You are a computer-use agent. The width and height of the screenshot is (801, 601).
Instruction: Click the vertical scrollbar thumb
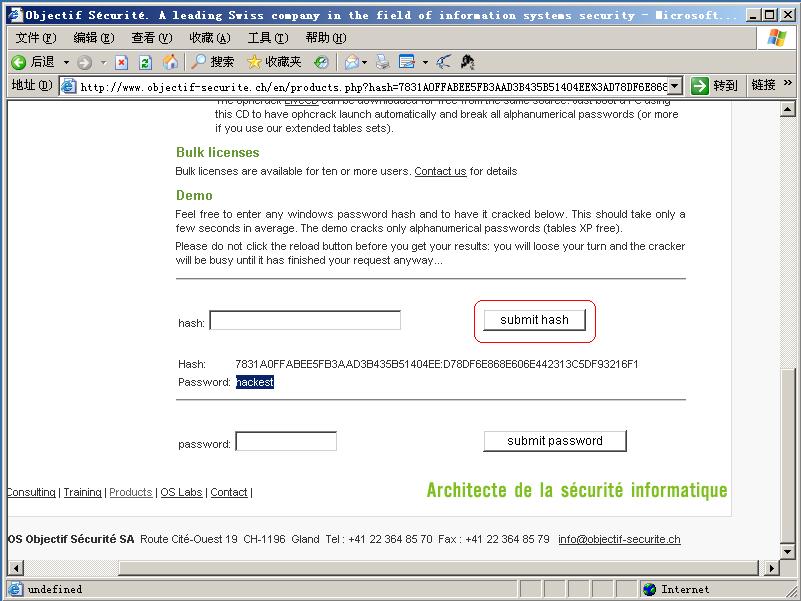coord(788,456)
